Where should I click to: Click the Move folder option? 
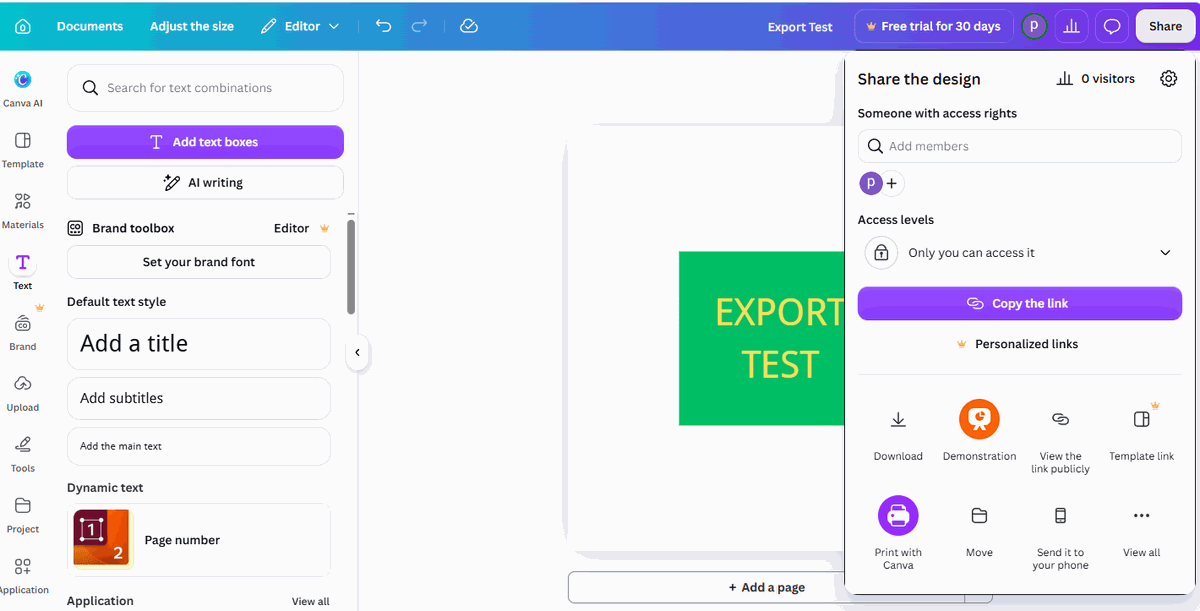point(979,528)
